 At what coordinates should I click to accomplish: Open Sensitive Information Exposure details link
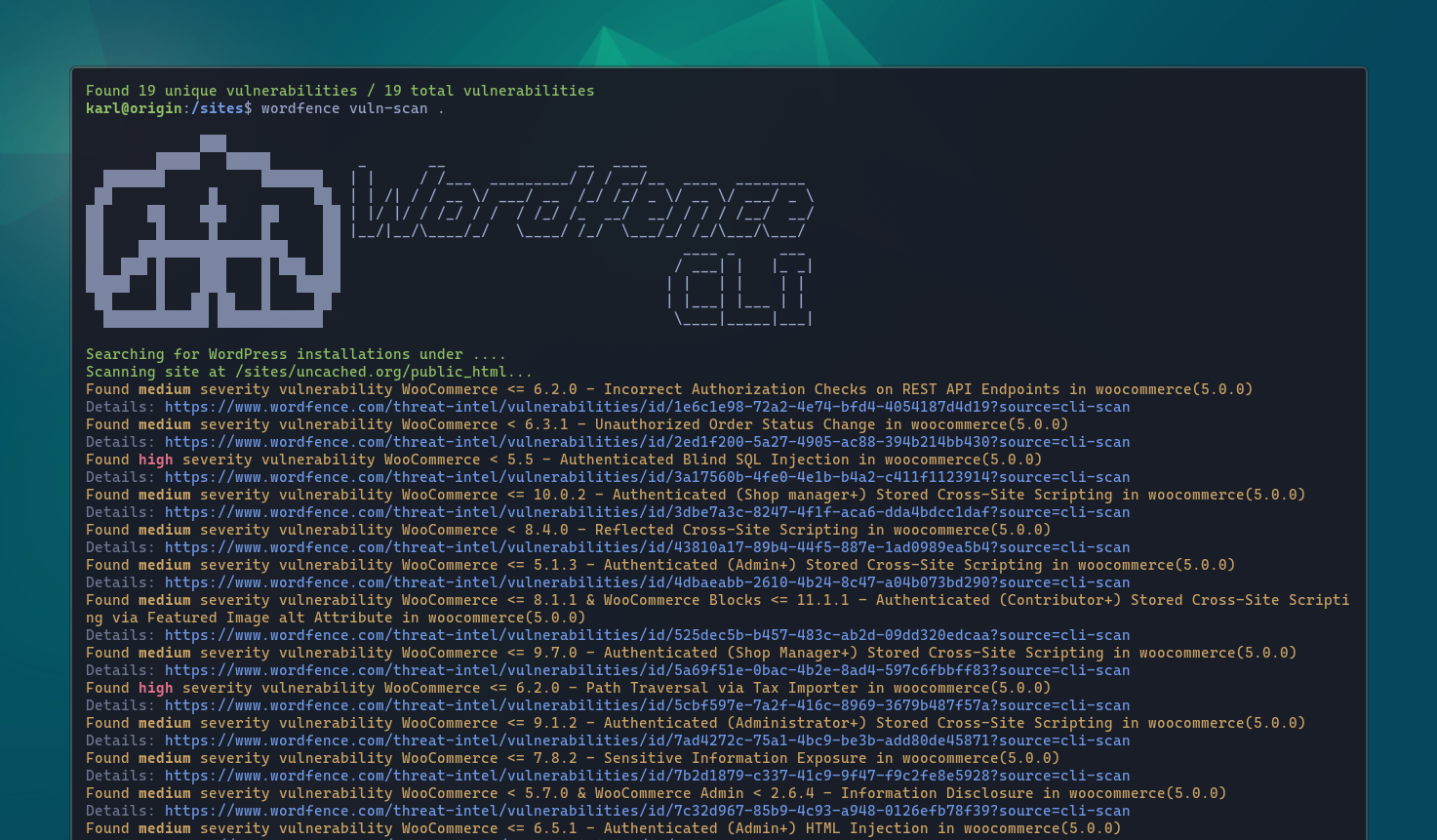click(x=647, y=776)
